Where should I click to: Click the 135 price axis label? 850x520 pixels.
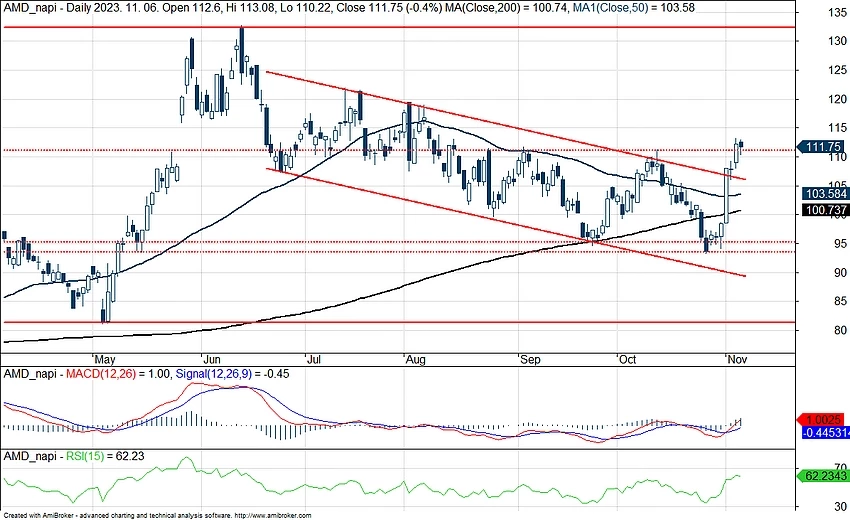click(838, 13)
